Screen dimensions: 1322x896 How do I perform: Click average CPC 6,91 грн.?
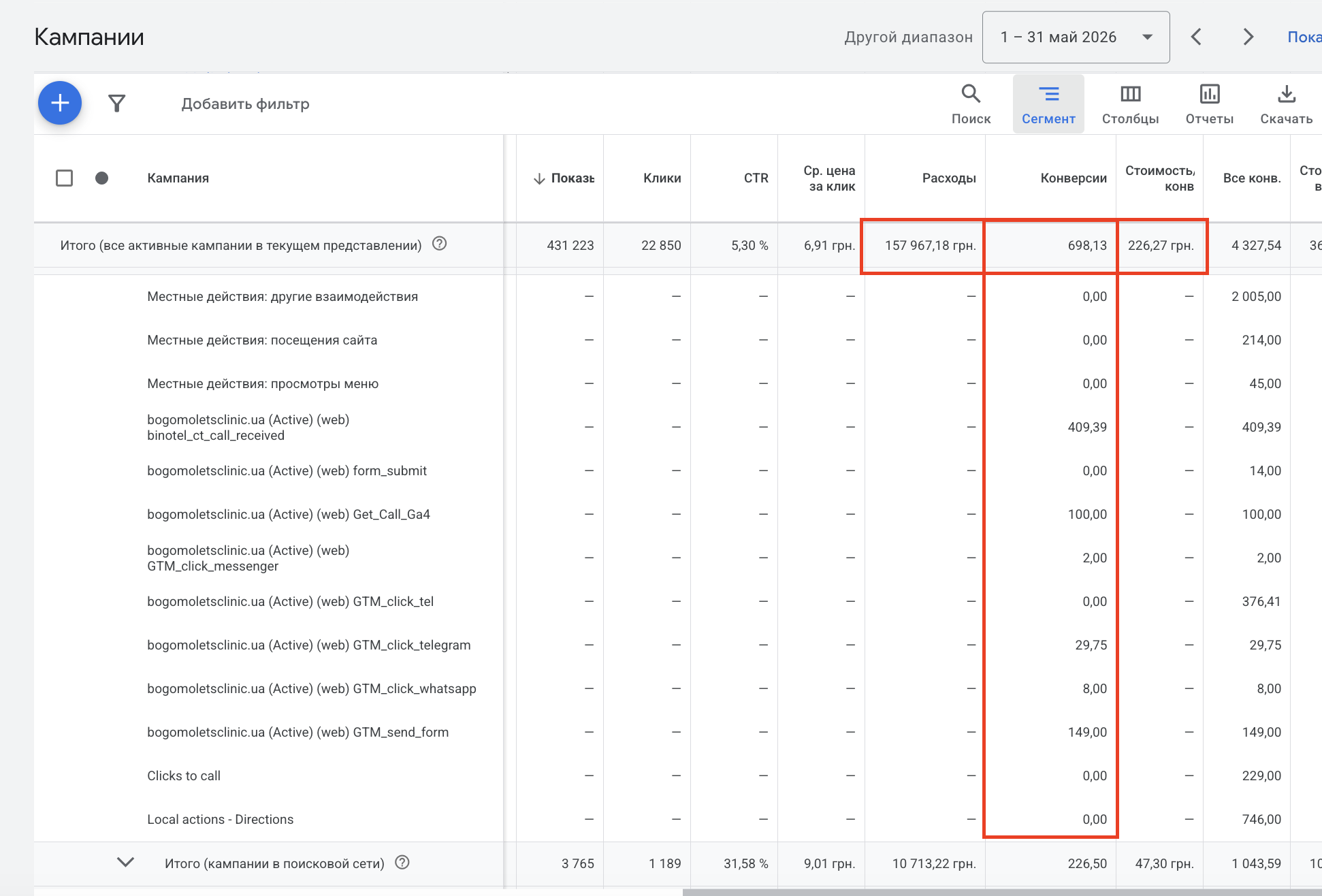pyautogui.click(x=829, y=245)
